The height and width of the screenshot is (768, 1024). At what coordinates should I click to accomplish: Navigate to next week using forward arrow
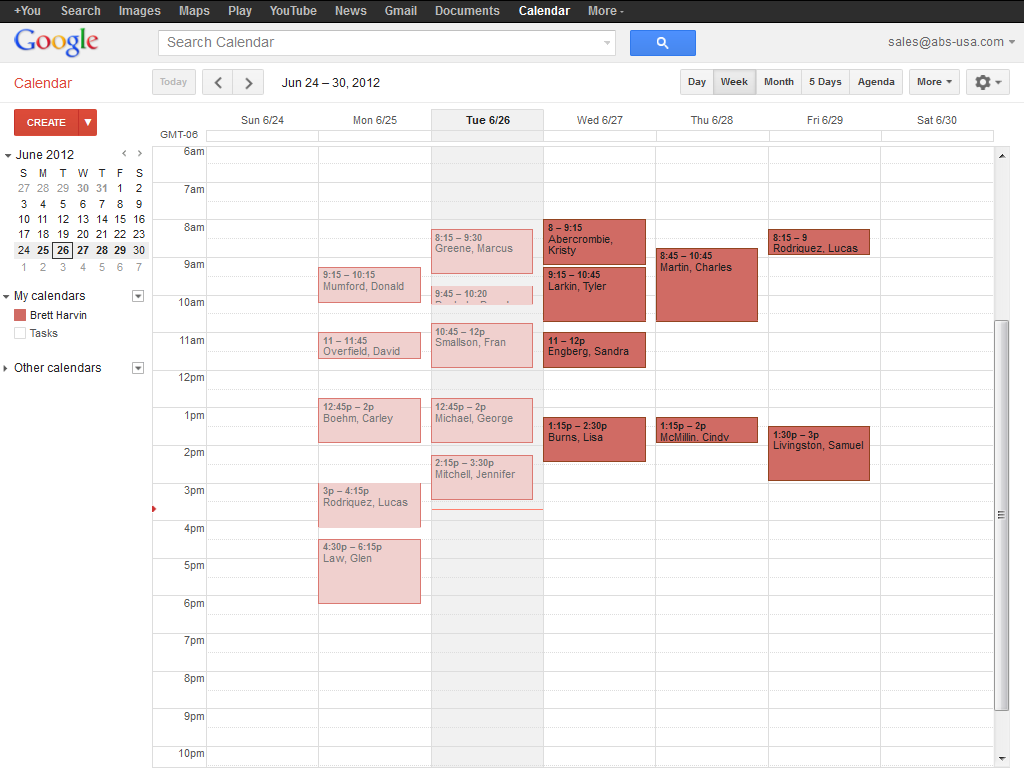pos(248,82)
